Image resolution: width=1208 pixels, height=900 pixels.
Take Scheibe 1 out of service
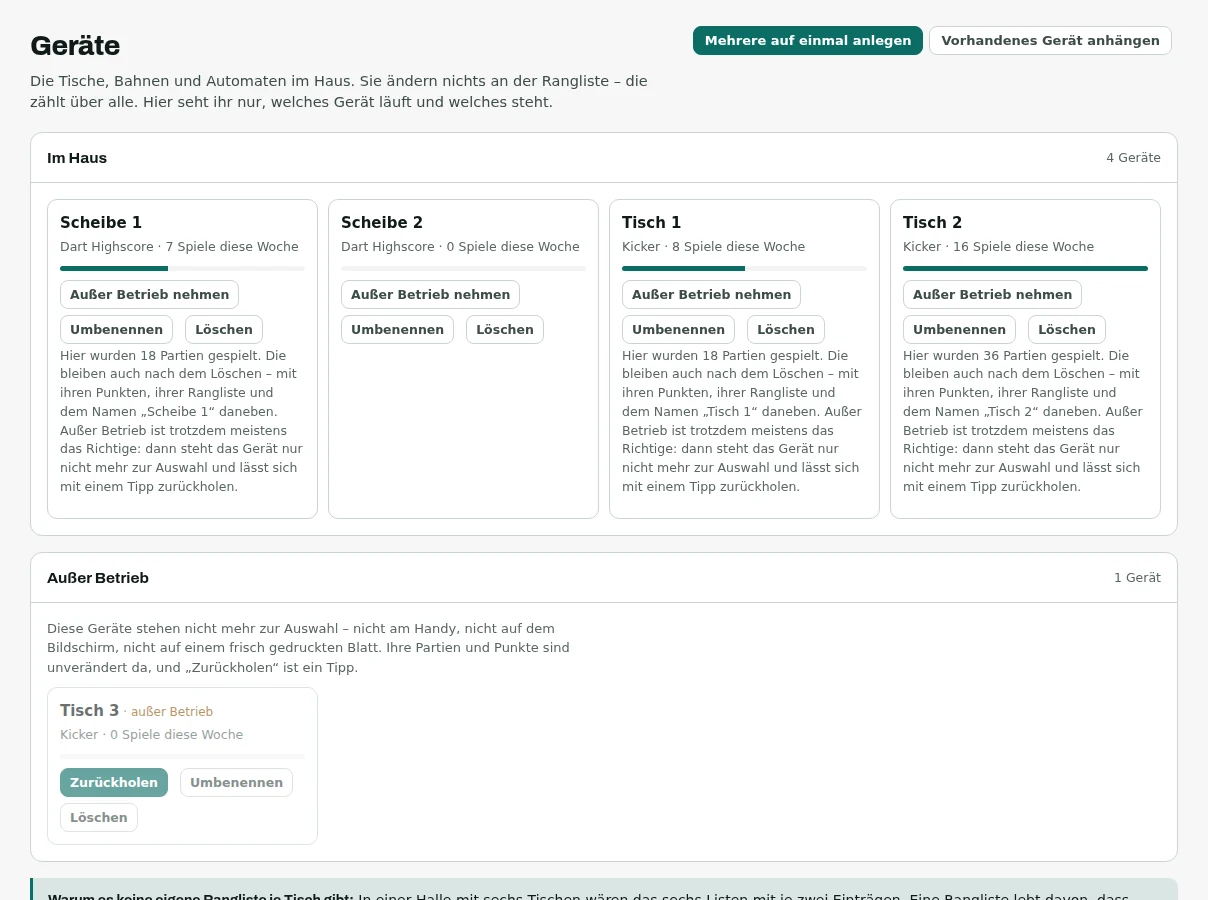click(x=149, y=294)
